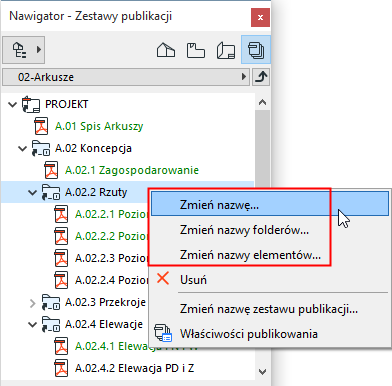Close the Nawigator palette
This screenshot has height=386, width=392.
pos(260,17)
